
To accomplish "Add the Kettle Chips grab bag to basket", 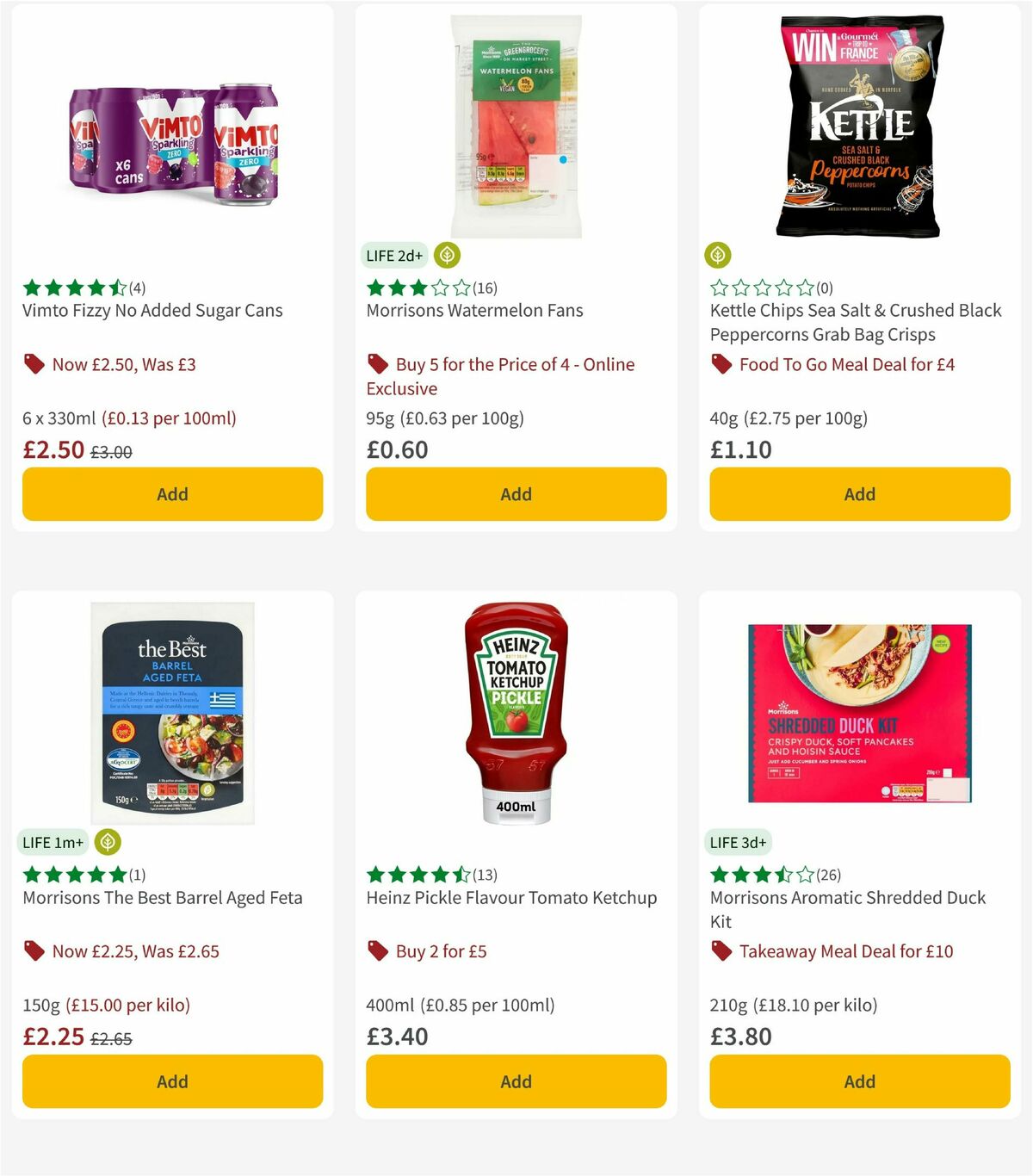I will 859,494.
